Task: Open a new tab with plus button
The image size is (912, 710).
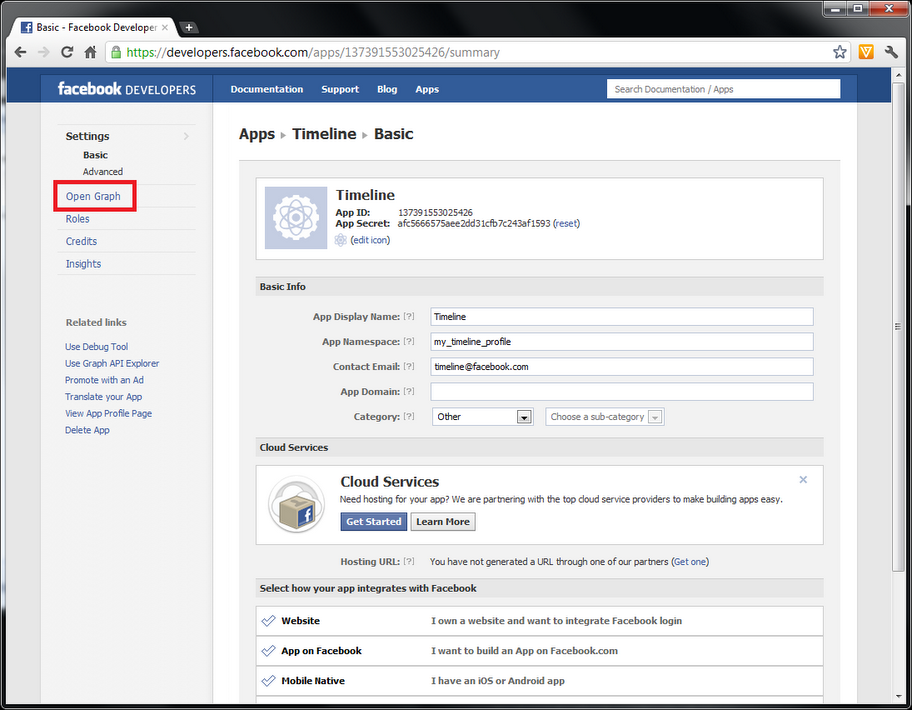Action: tap(188, 27)
